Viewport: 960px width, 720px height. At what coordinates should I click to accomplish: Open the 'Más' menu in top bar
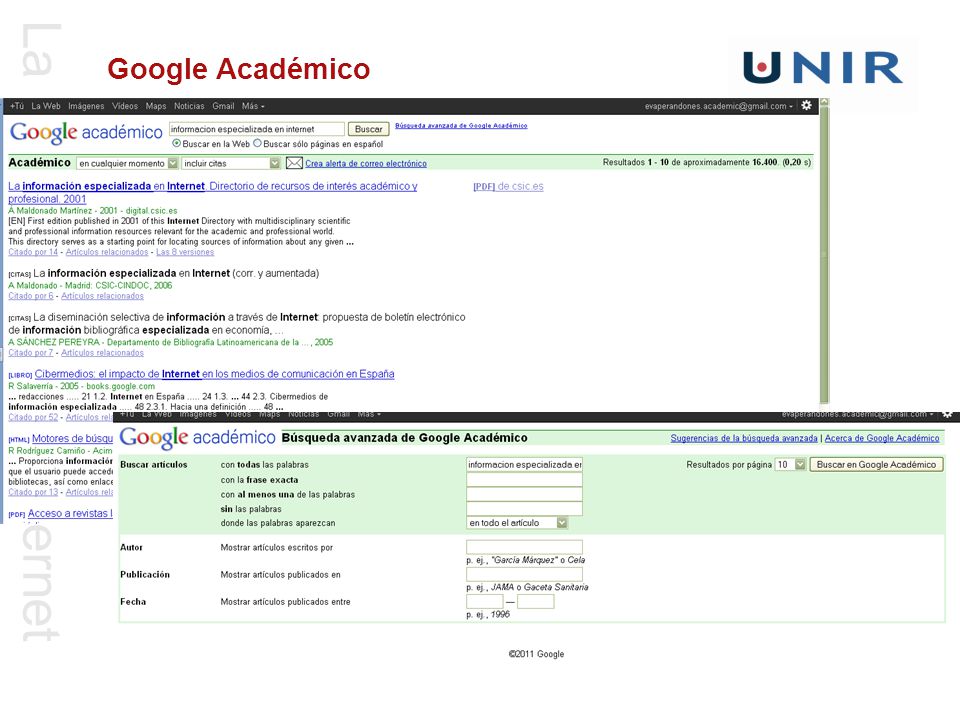[x=253, y=106]
